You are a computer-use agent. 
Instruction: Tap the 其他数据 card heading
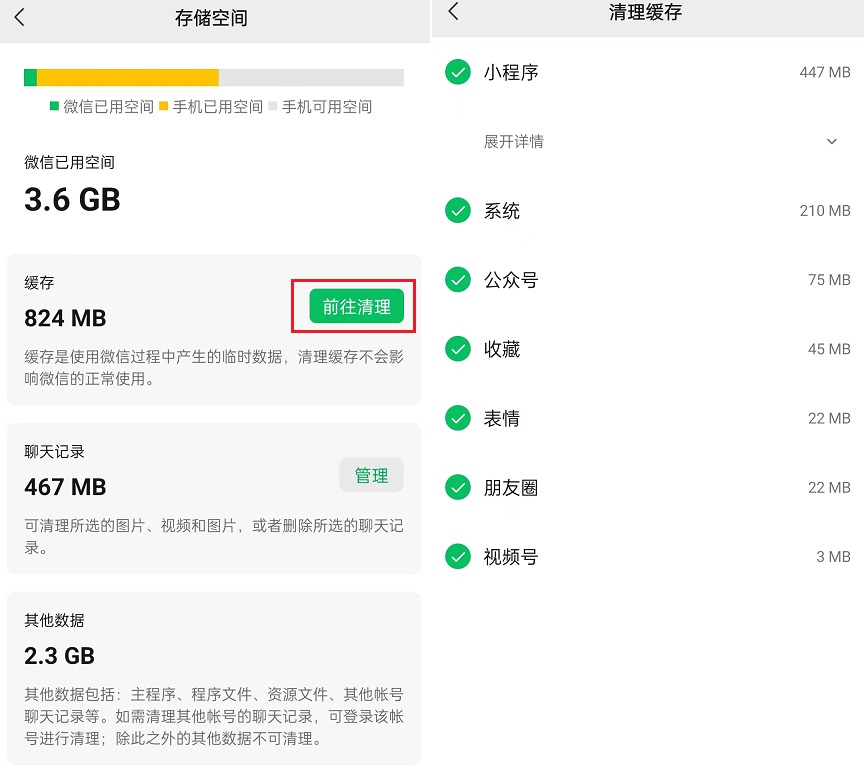tap(54, 620)
